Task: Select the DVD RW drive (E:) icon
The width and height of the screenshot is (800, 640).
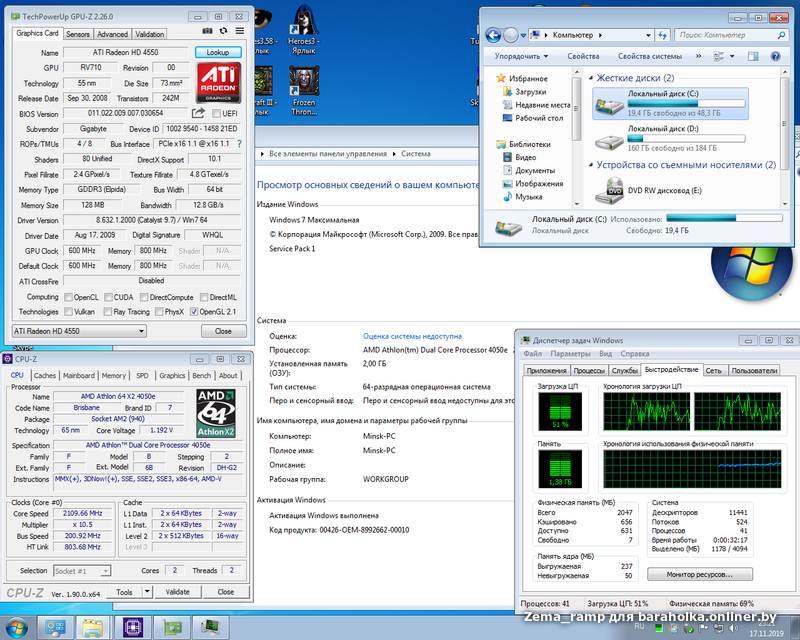Action: 609,190
